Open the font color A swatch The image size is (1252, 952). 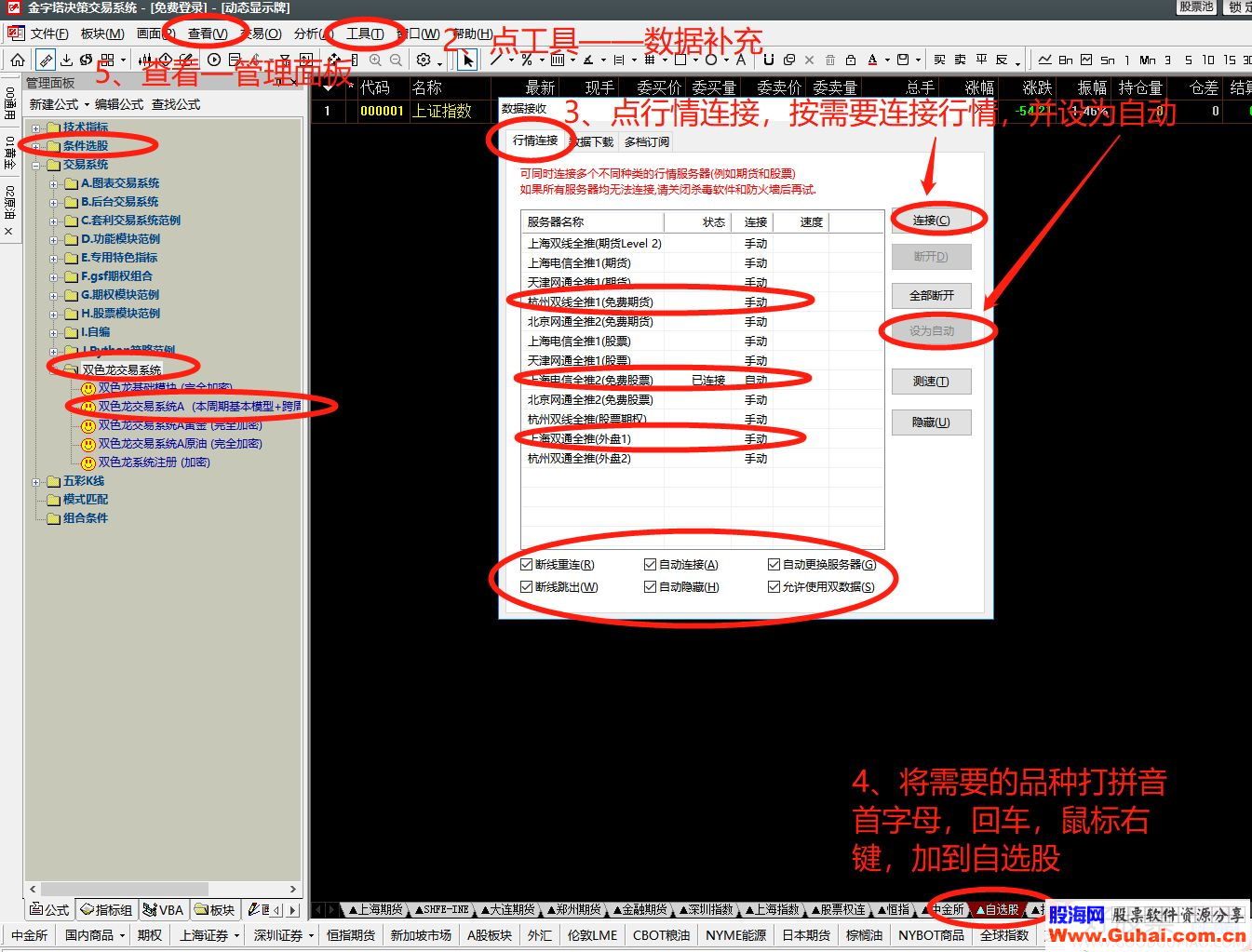click(872, 60)
